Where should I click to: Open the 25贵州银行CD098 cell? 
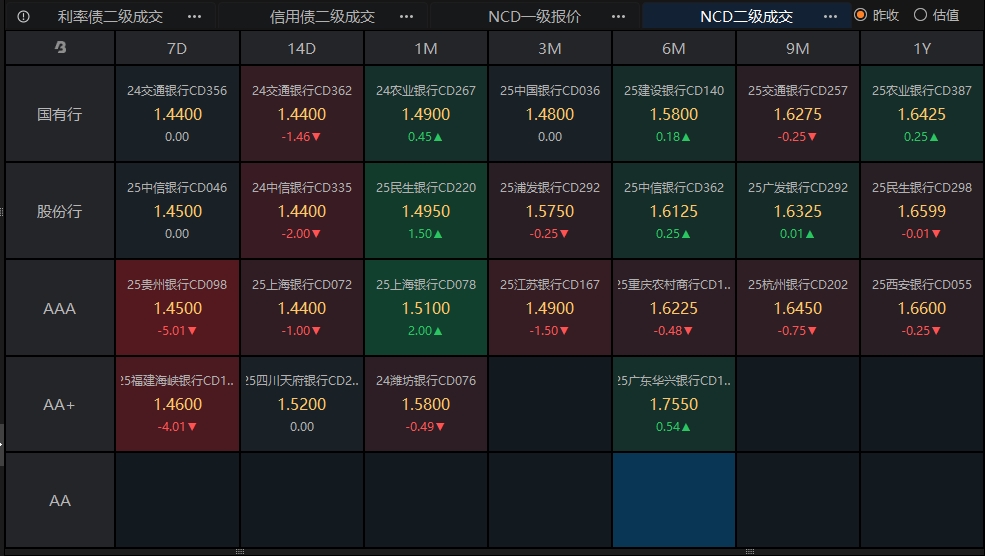[x=177, y=307]
